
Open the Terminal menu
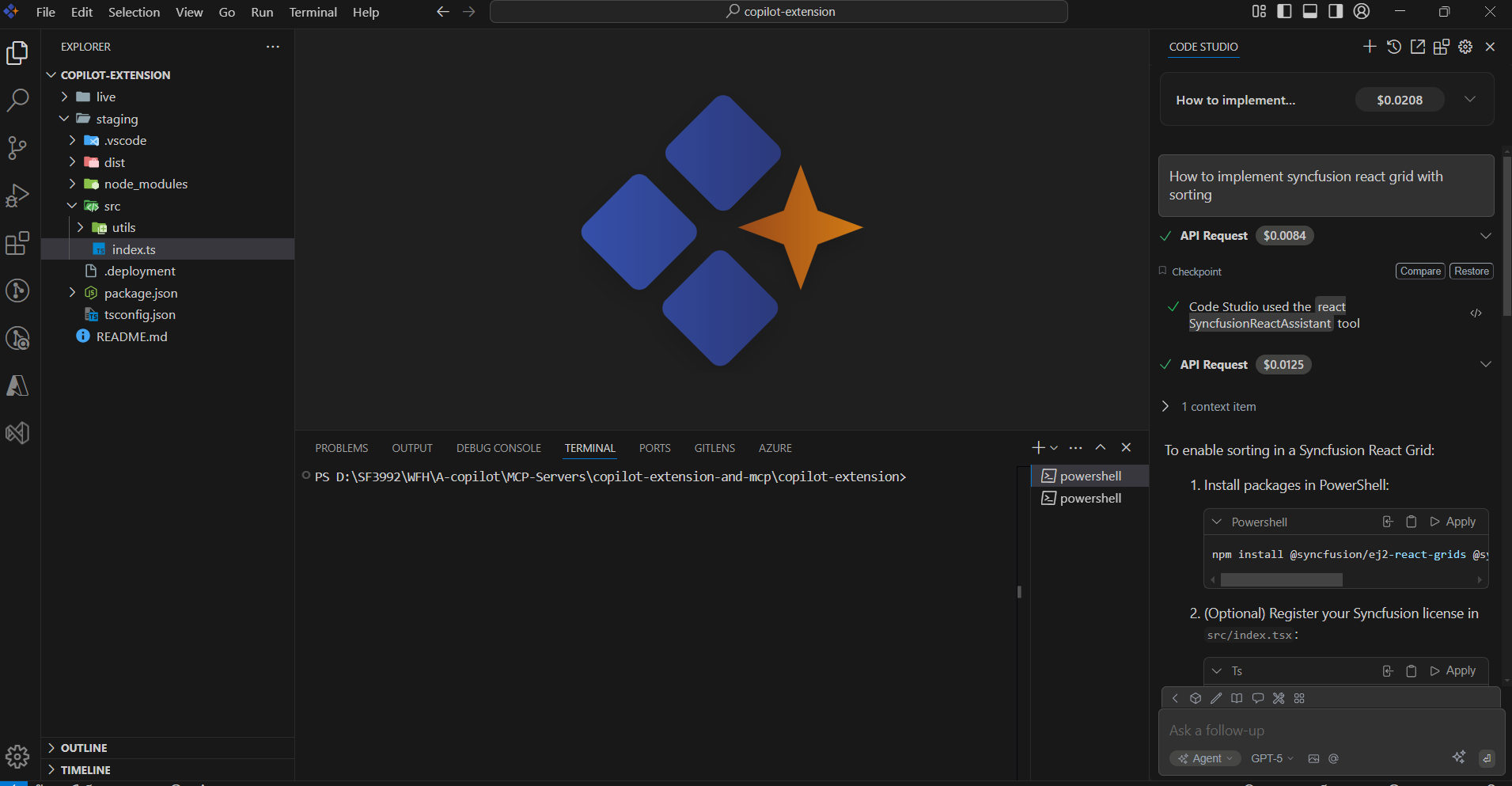click(313, 12)
